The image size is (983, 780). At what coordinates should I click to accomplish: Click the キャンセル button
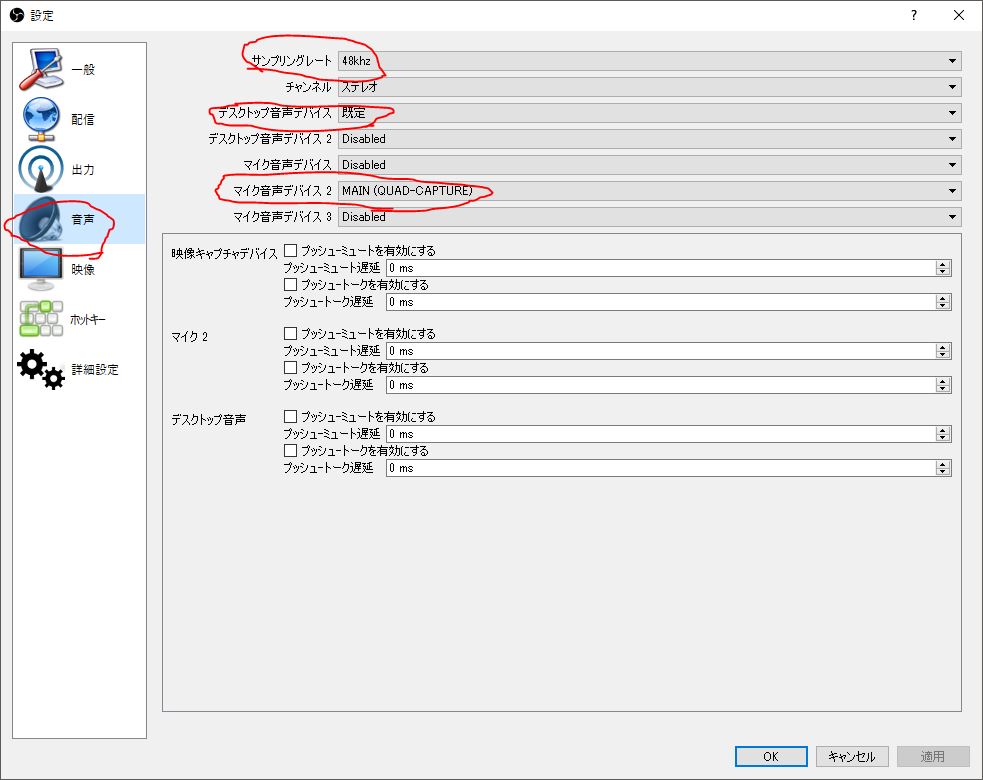click(851, 756)
